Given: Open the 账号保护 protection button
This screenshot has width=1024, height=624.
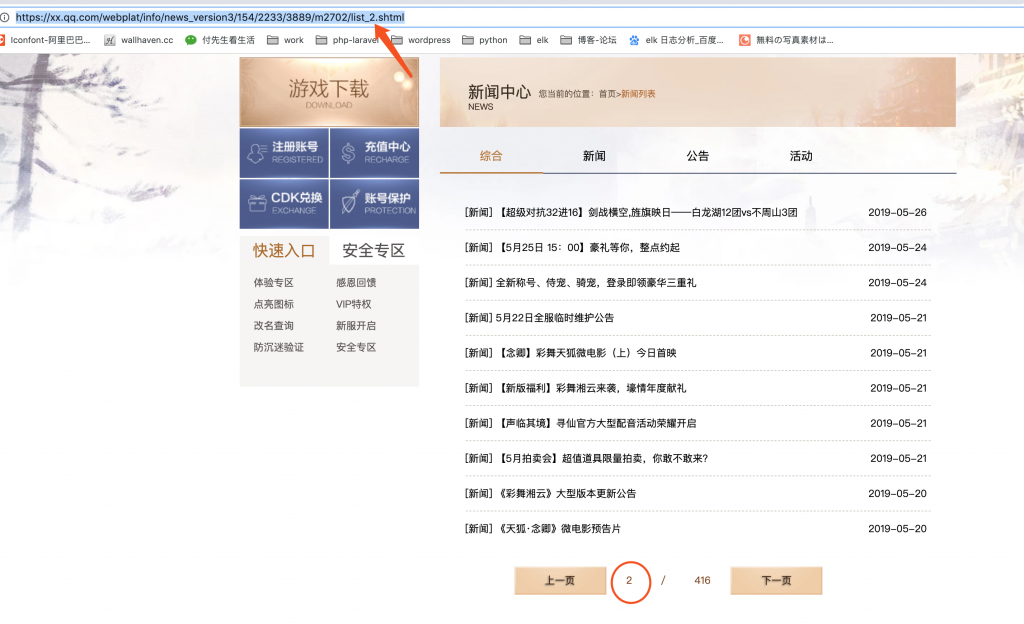Looking at the screenshot, I should pyautogui.click(x=375, y=204).
